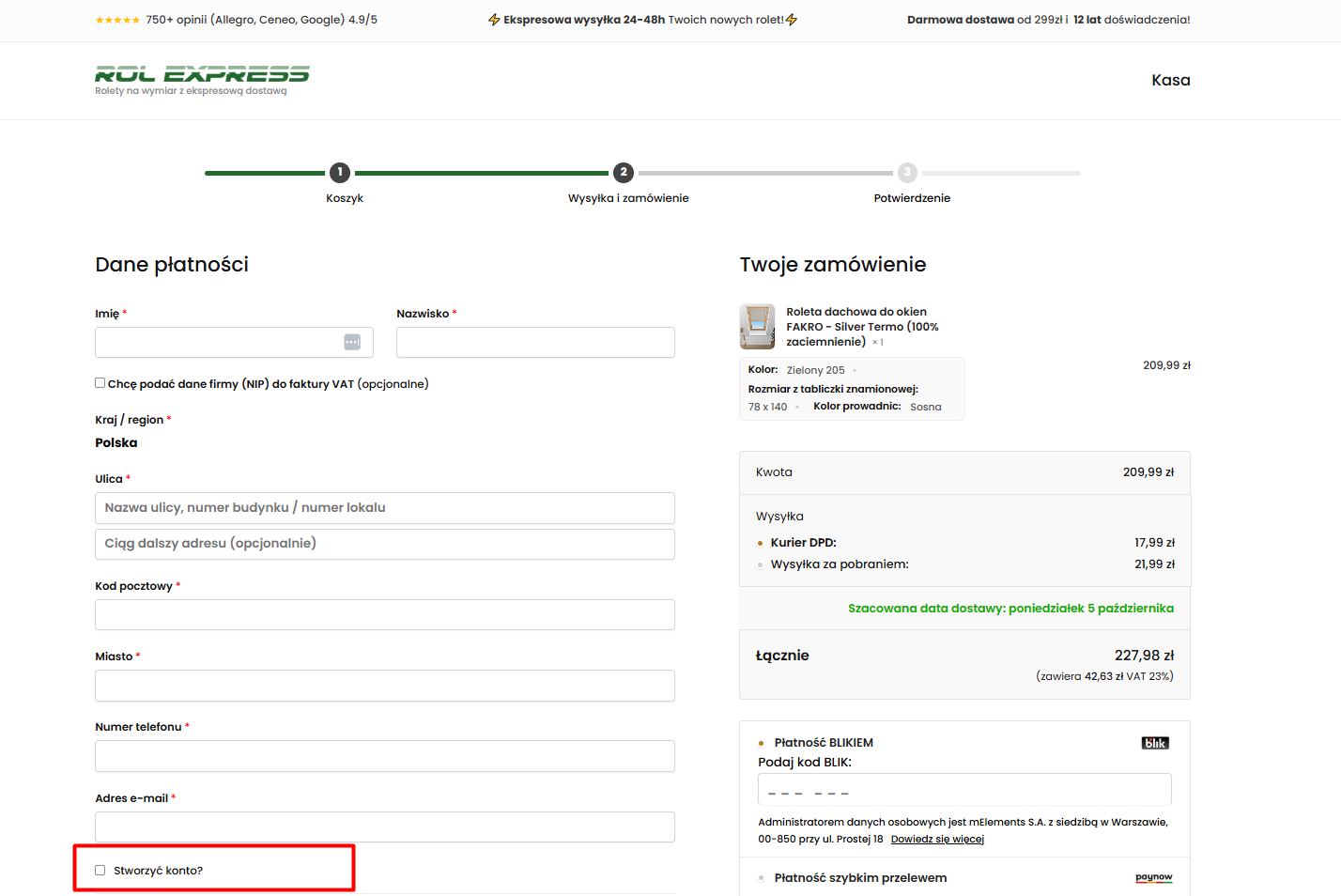Click the BLIK logo icon
The height and width of the screenshot is (896, 1341).
click(1155, 743)
